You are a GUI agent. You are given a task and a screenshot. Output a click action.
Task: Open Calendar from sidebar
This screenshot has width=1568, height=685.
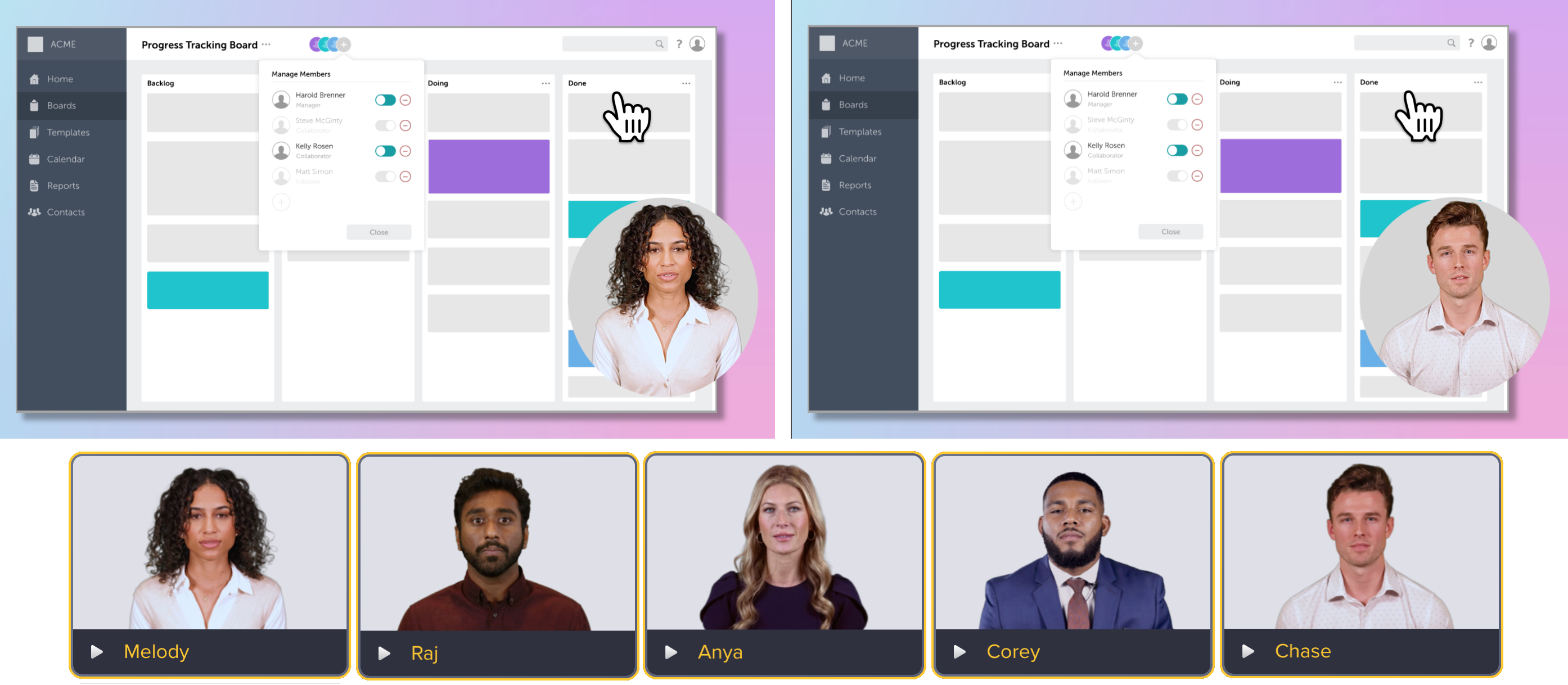click(65, 158)
